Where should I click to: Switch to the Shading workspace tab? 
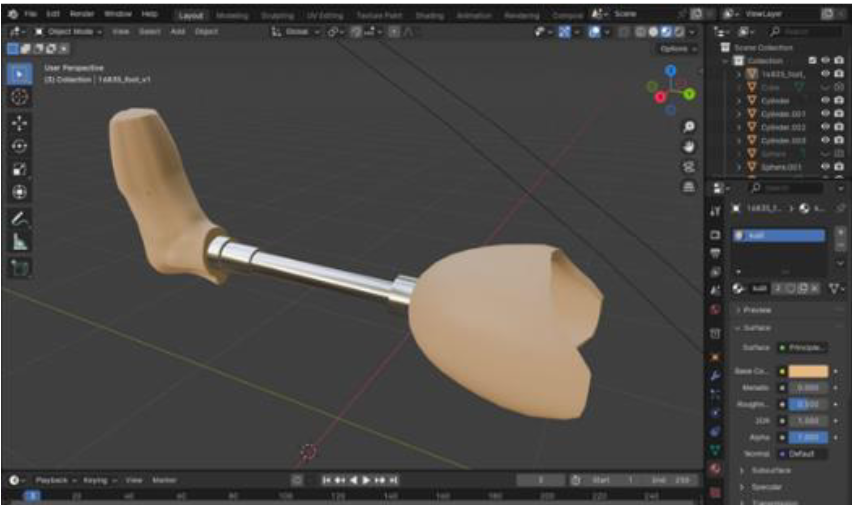pos(429,16)
